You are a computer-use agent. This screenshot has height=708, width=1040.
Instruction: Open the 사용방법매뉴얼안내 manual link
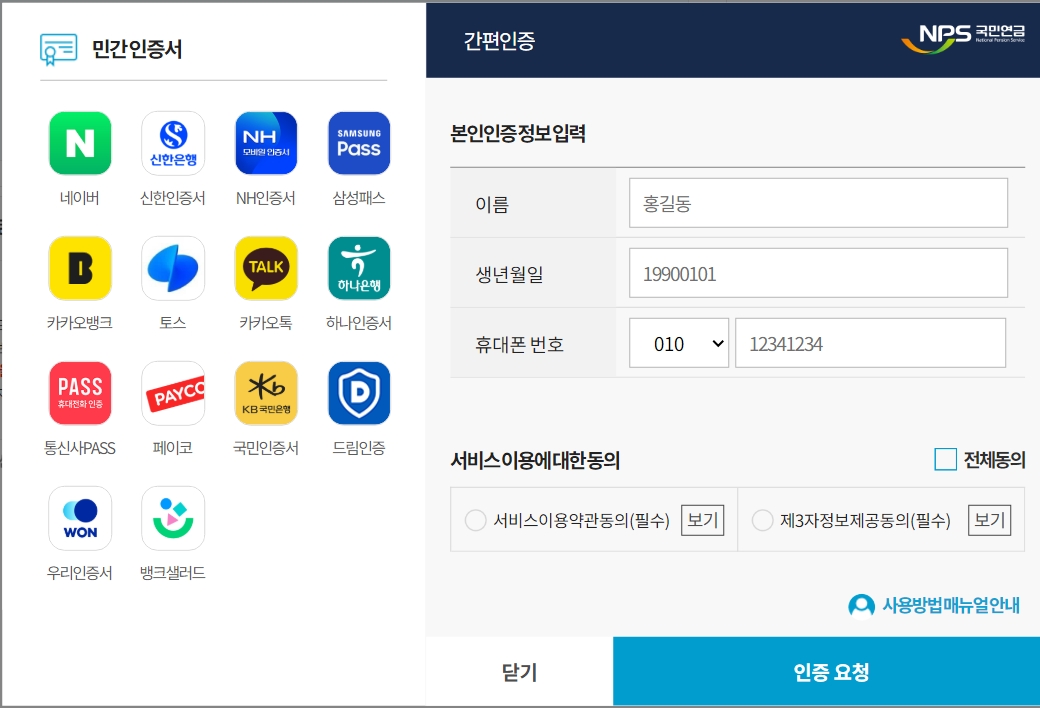coord(950,605)
